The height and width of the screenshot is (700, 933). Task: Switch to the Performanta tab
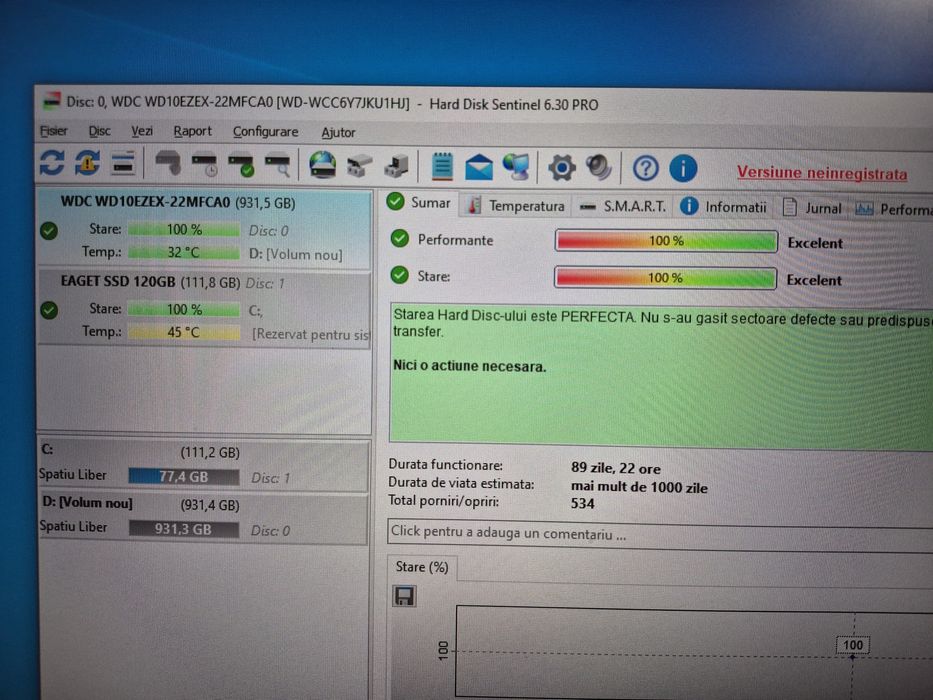tap(894, 209)
